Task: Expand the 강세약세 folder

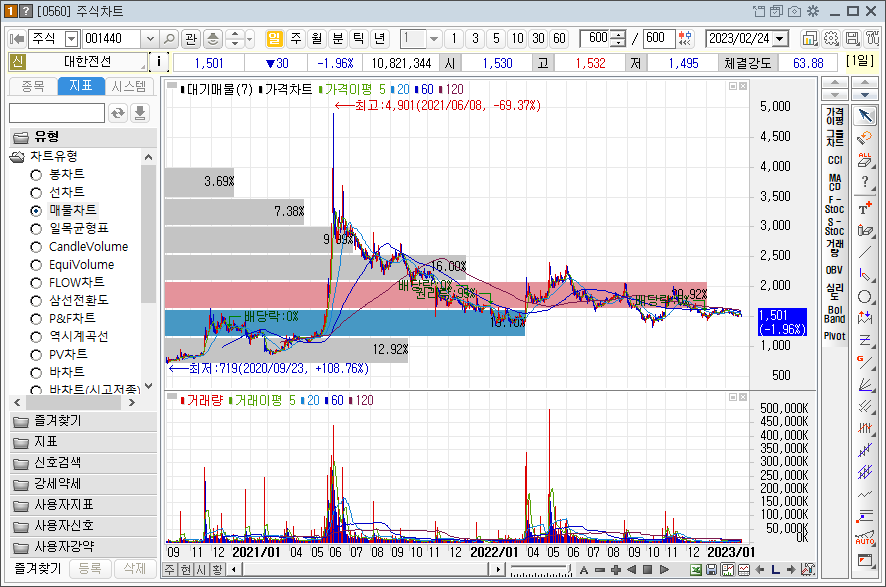Action: (83, 484)
